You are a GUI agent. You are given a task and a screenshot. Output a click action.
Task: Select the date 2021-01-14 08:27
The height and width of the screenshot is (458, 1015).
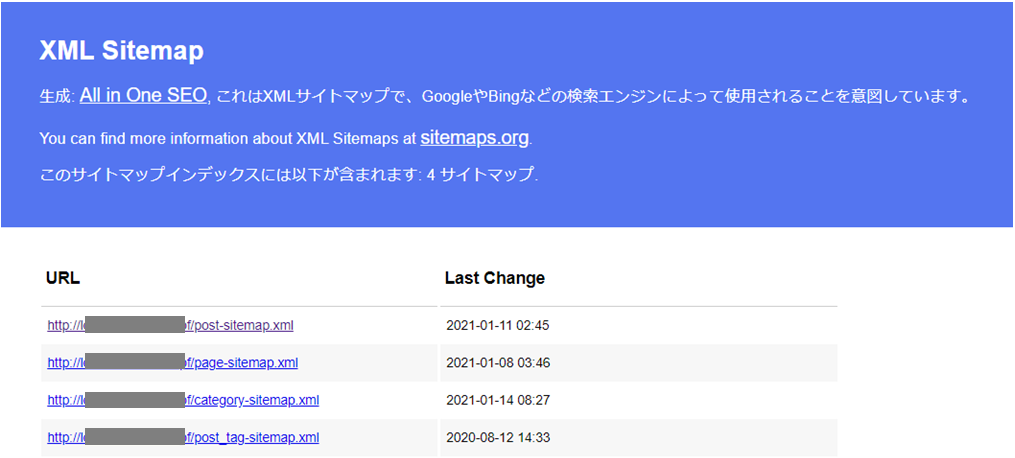tap(498, 400)
